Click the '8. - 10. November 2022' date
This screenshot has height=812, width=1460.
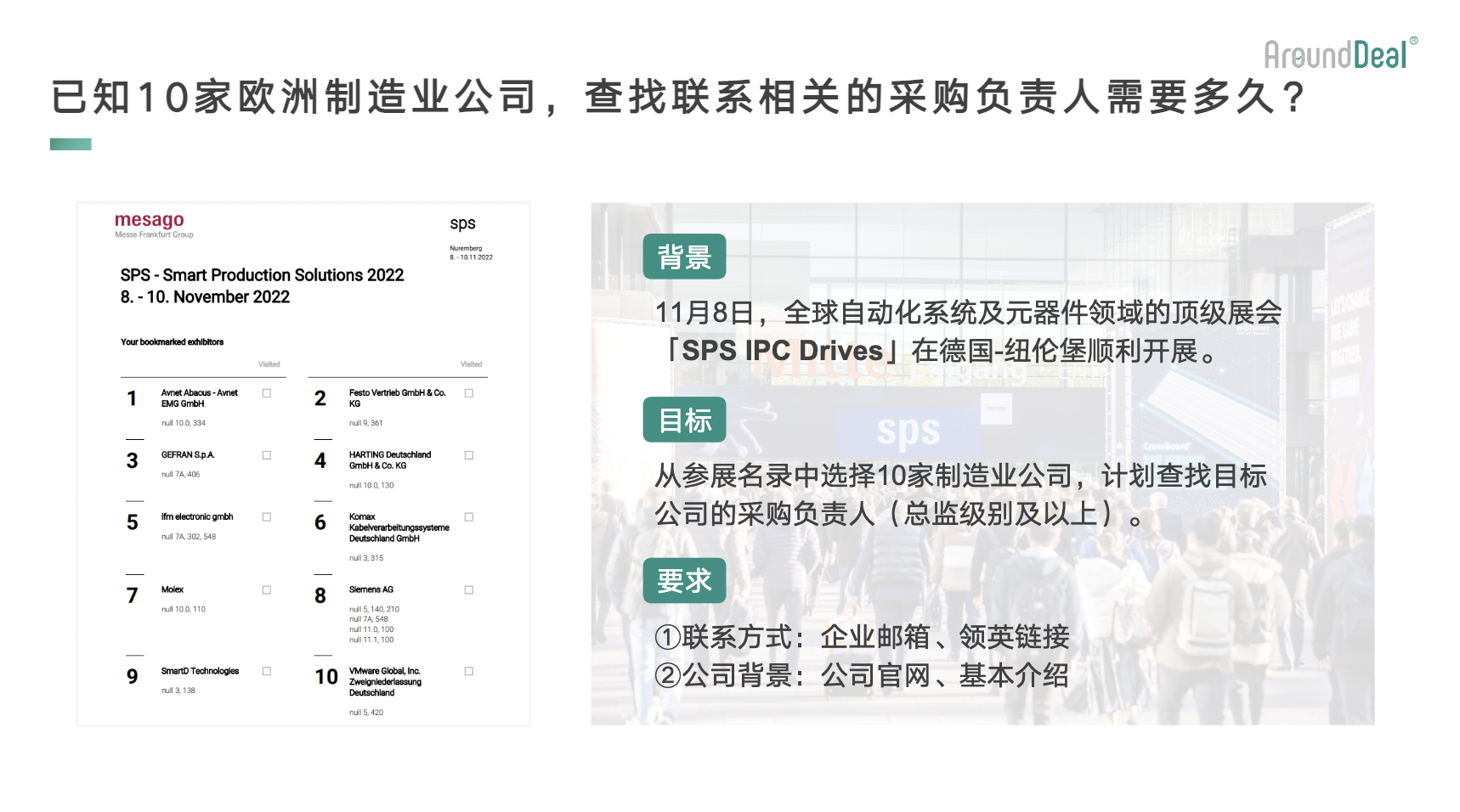(205, 297)
